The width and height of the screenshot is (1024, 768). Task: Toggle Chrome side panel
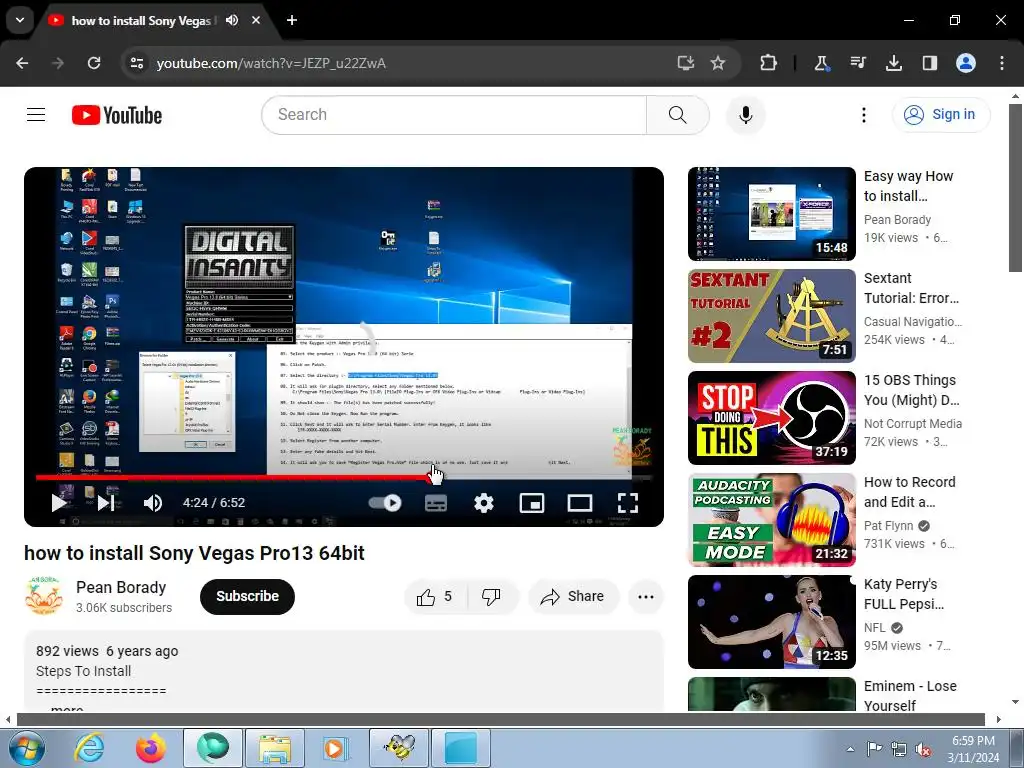pyautogui.click(x=929, y=63)
